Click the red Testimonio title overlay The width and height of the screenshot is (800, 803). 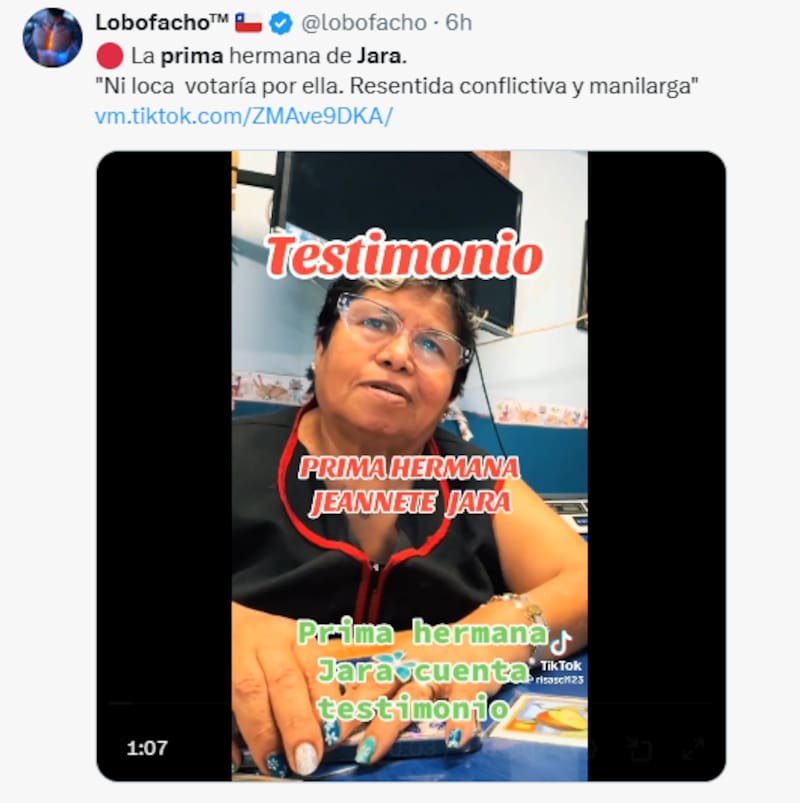[404, 255]
